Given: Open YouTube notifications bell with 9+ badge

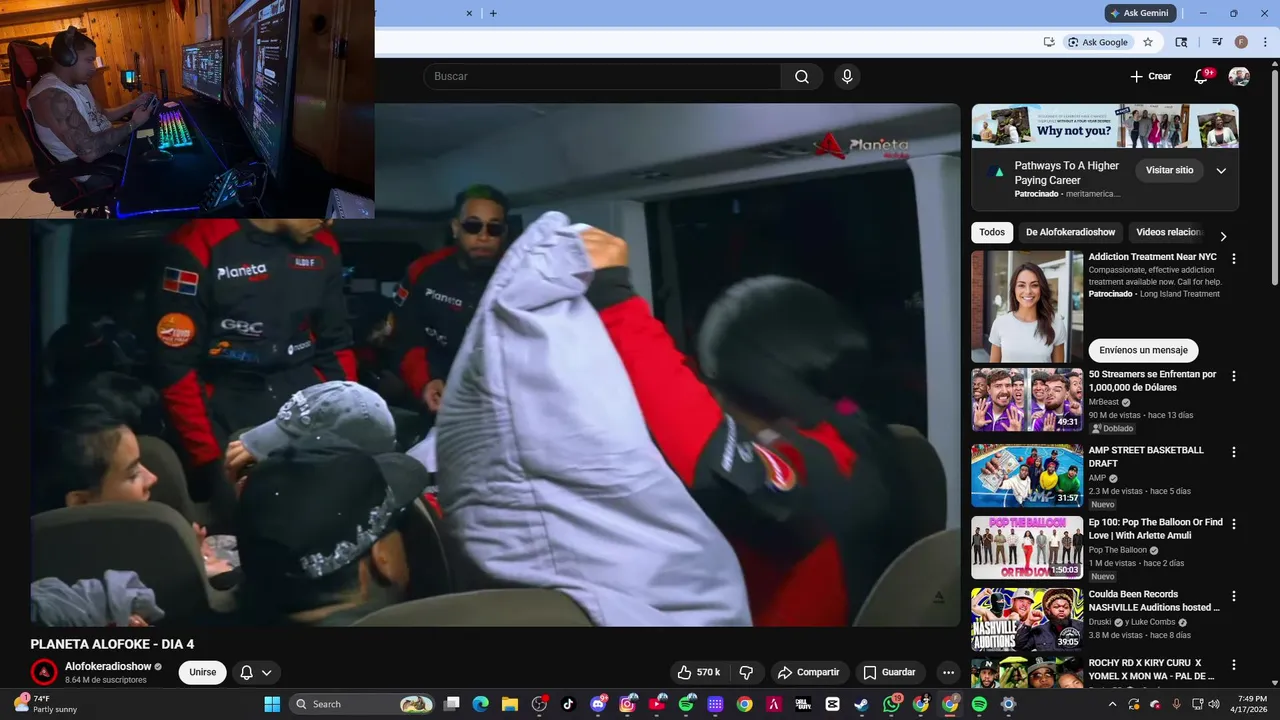Looking at the screenshot, I should pos(1203,76).
